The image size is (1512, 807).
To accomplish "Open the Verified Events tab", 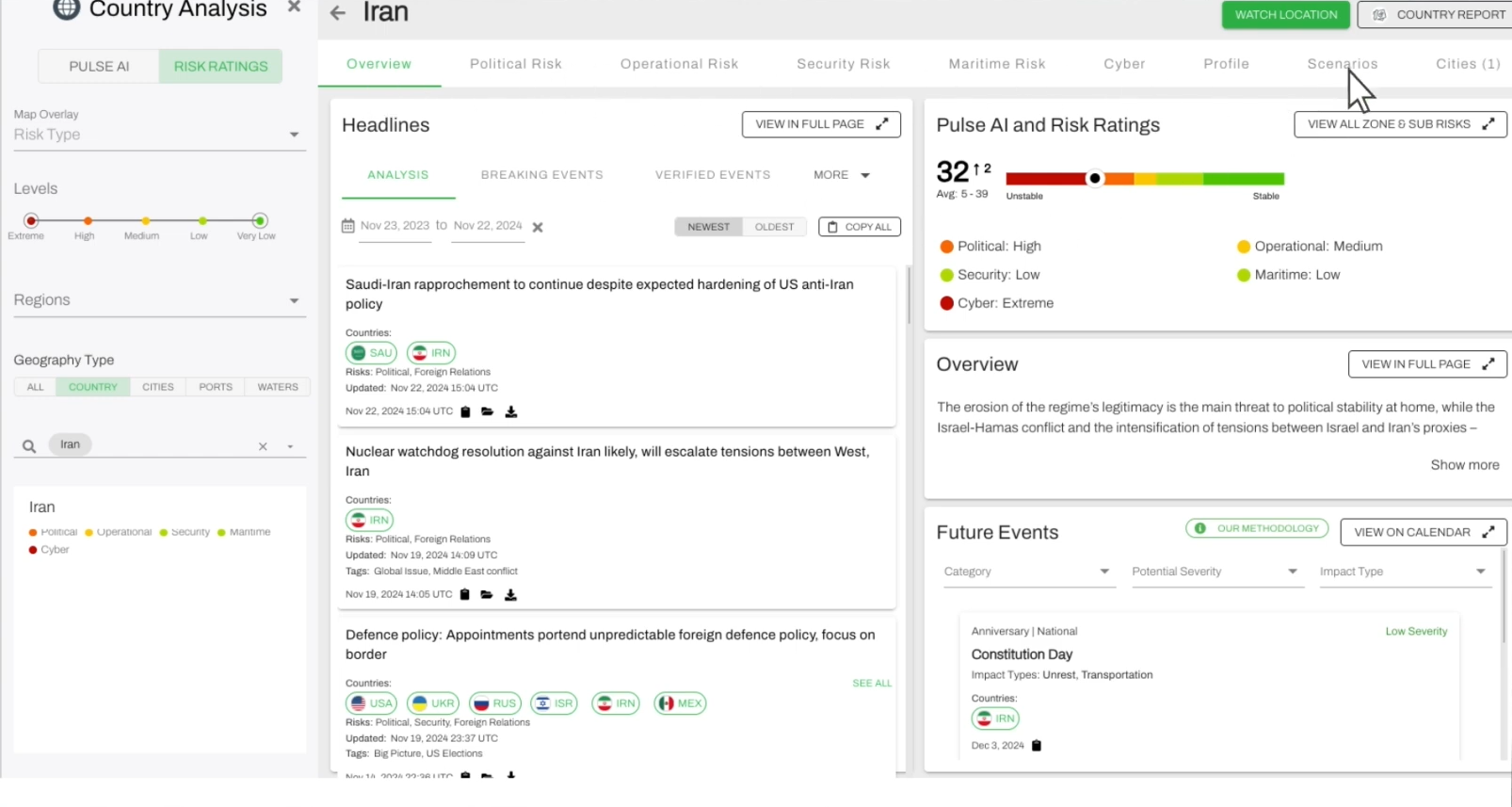I will tap(713, 175).
